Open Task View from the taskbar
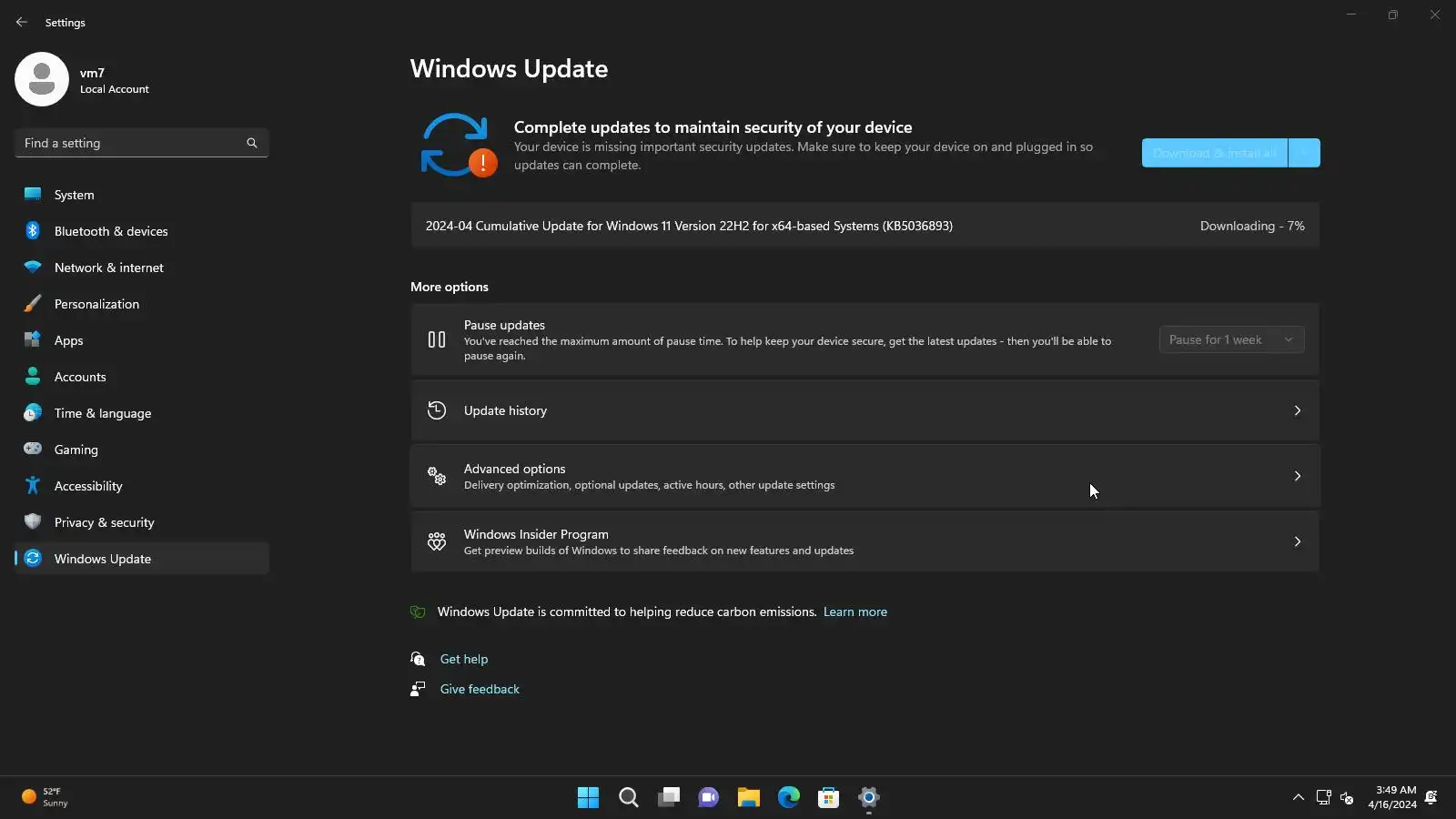The image size is (1456, 819). pyautogui.click(x=669, y=797)
